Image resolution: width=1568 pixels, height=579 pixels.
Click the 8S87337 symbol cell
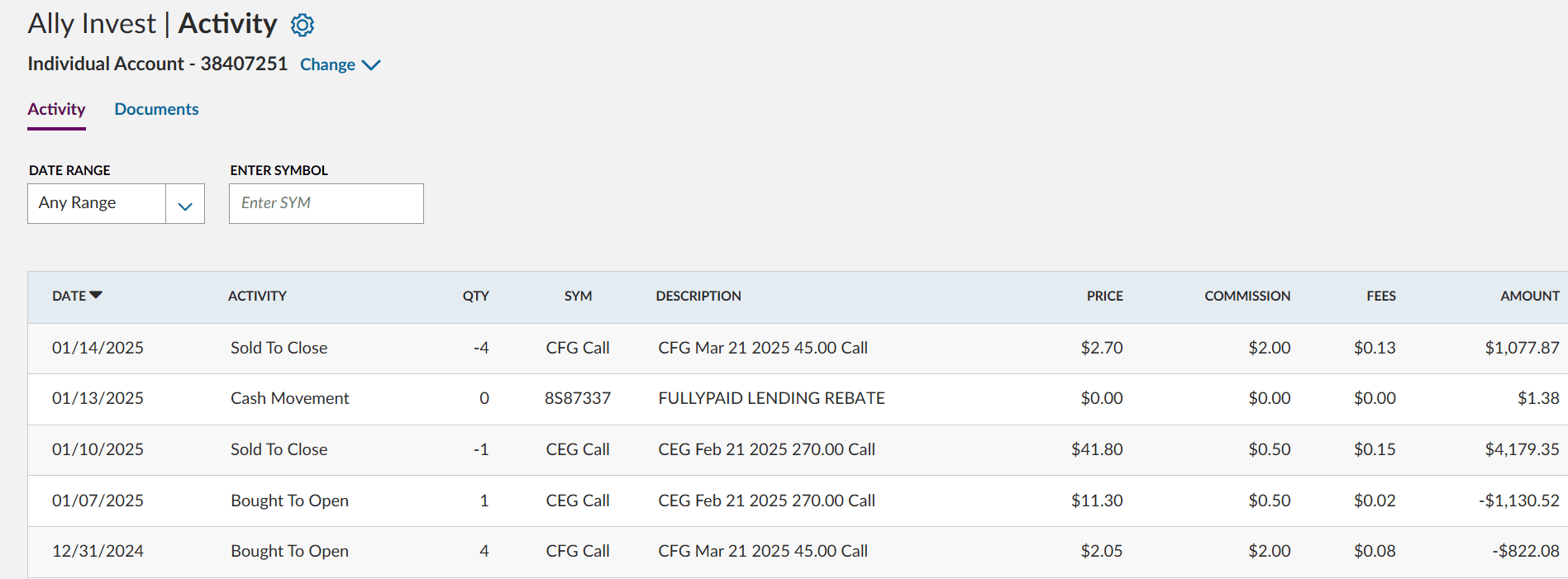[x=577, y=398]
